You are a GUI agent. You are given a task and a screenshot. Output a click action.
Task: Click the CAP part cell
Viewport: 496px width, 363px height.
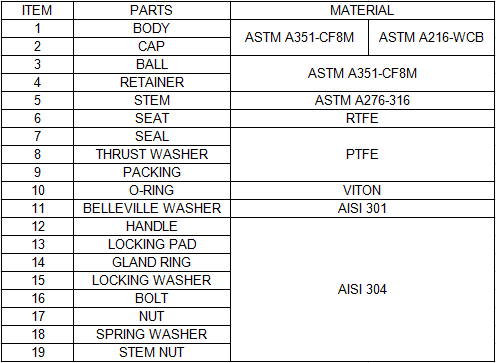(152, 46)
